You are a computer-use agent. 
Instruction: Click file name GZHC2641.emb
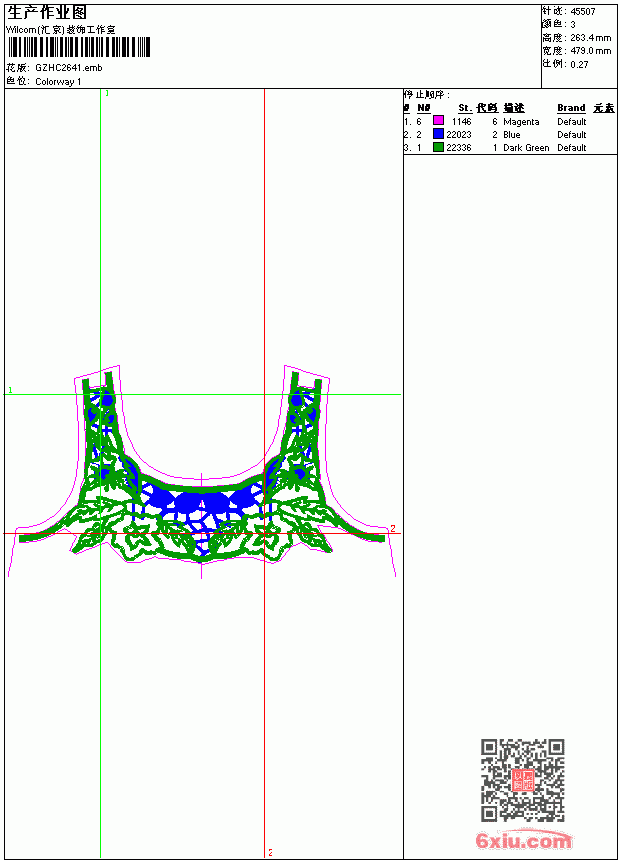coord(69,68)
